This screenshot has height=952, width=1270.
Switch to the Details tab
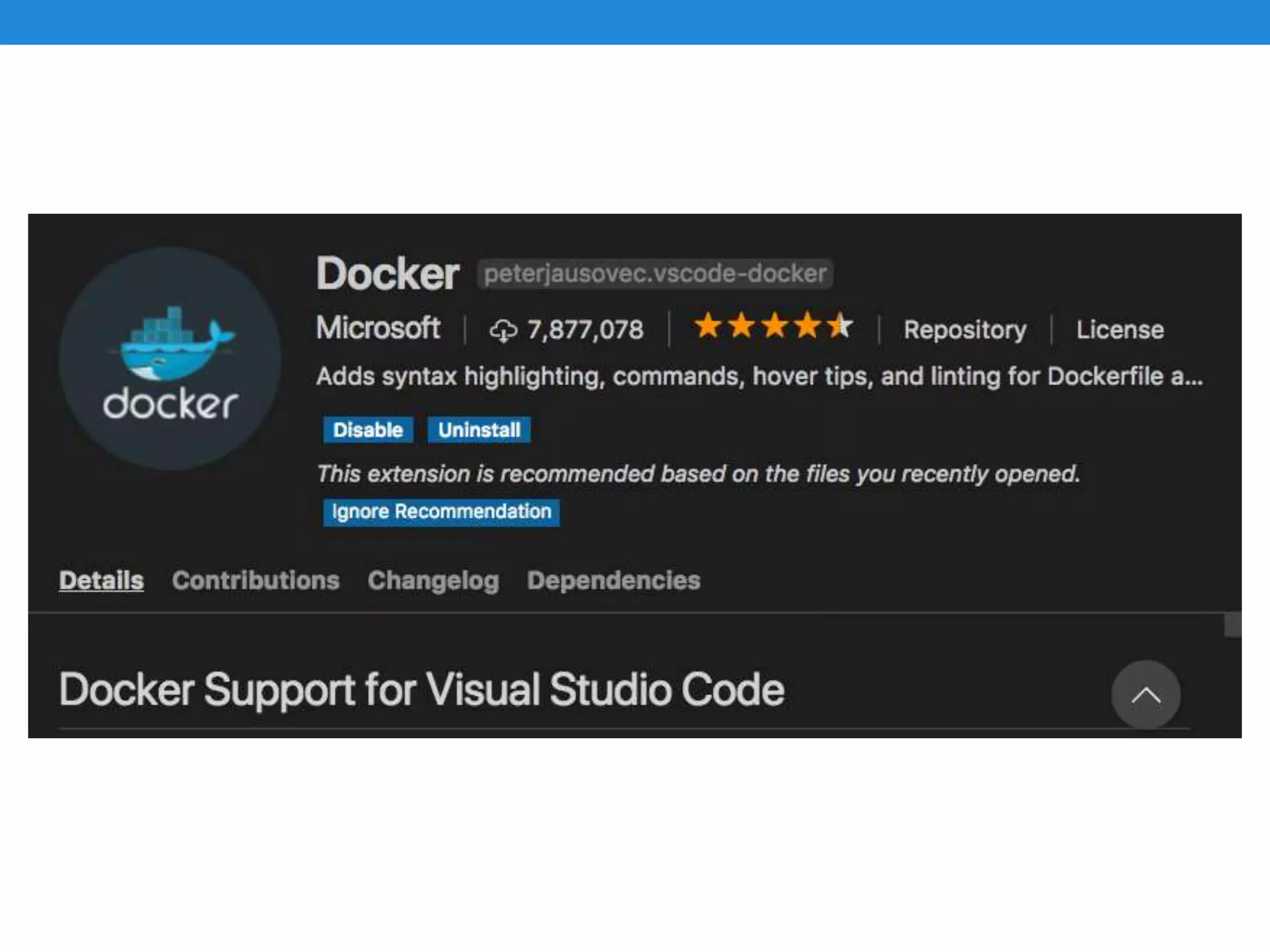coord(102,581)
